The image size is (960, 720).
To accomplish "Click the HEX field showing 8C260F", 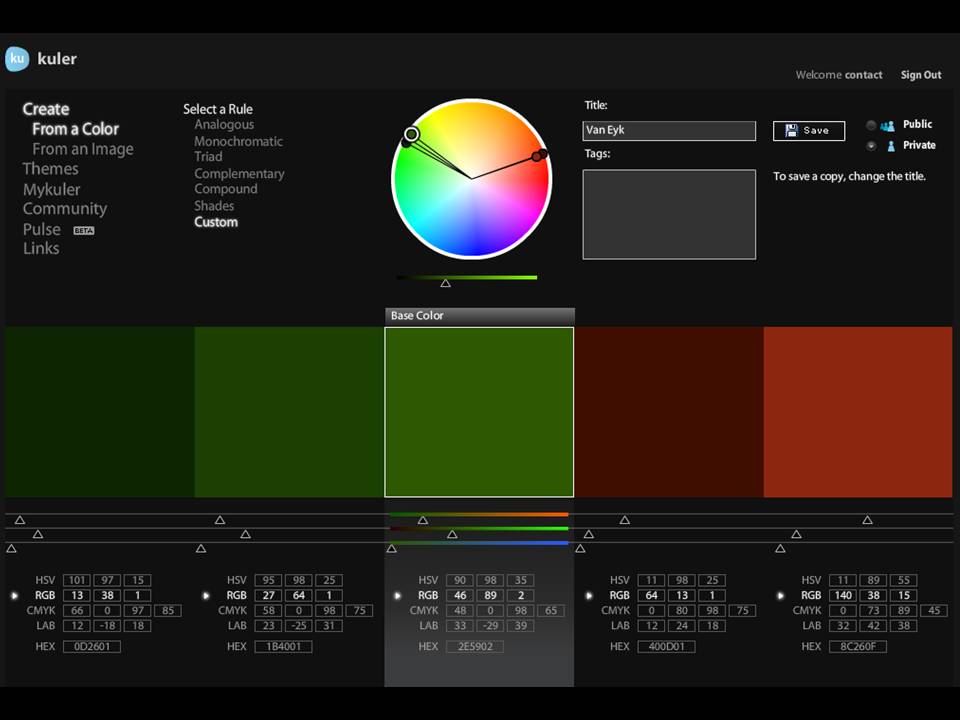I will coord(858,647).
